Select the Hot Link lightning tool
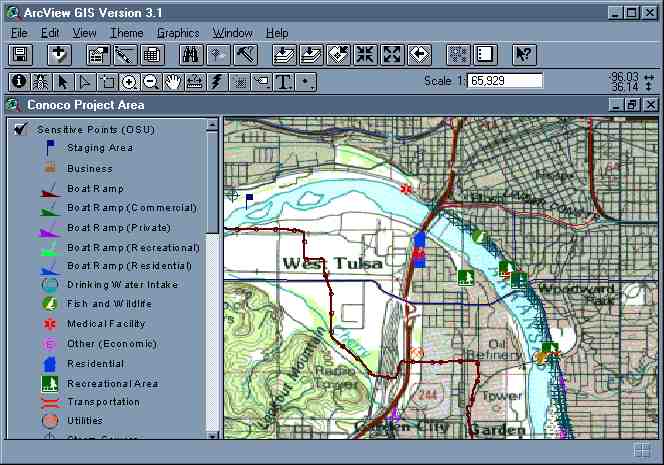Image resolution: width=664 pixels, height=465 pixels. (x=217, y=82)
